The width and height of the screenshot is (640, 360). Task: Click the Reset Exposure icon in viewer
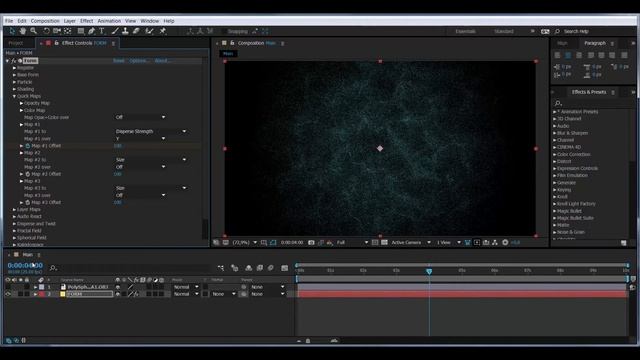coord(505,242)
